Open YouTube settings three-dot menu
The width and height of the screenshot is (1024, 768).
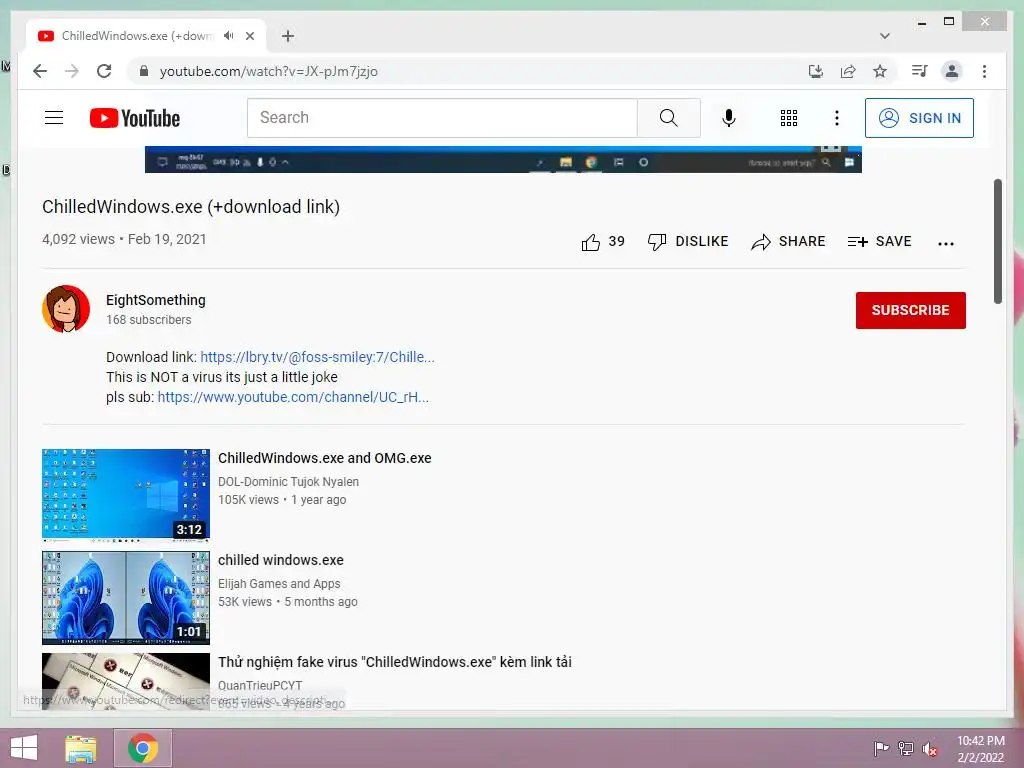pyautogui.click(x=837, y=118)
